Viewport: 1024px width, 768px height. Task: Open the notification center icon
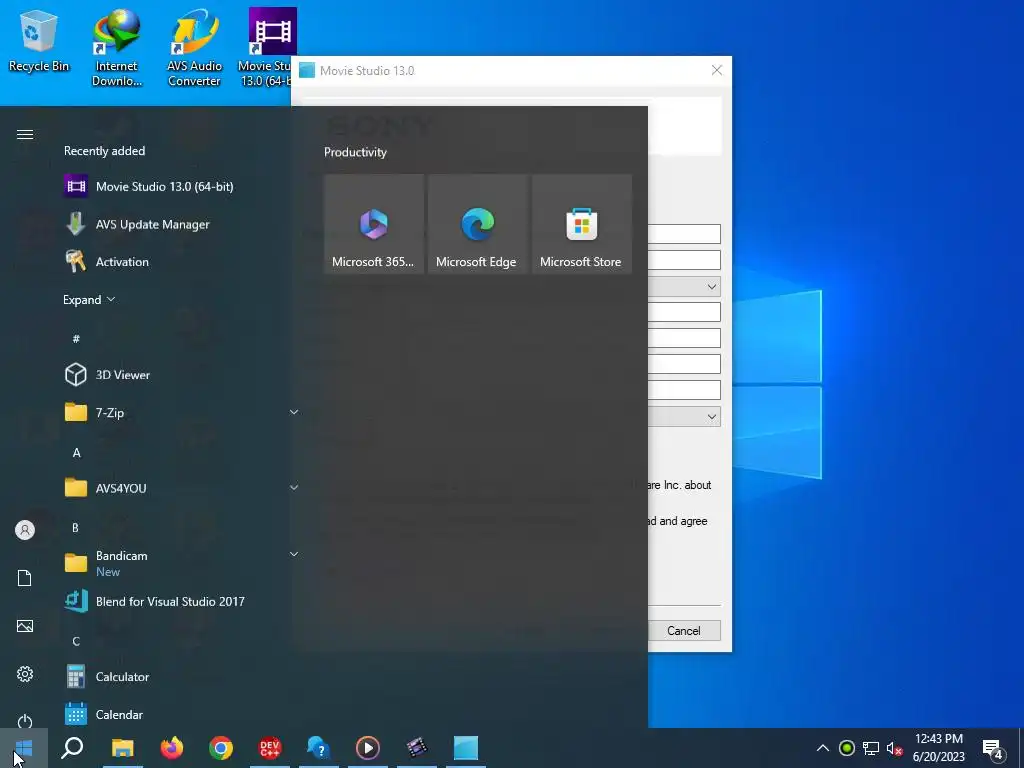(x=993, y=749)
